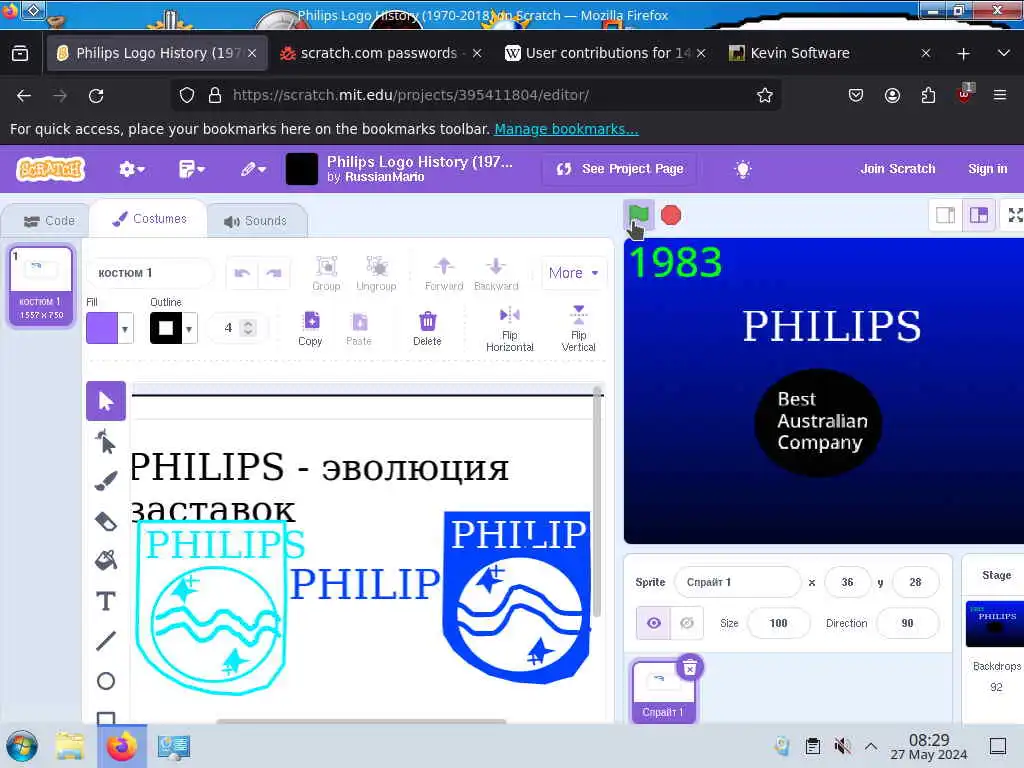Open Firefox from the taskbar

[x=122, y=746]
